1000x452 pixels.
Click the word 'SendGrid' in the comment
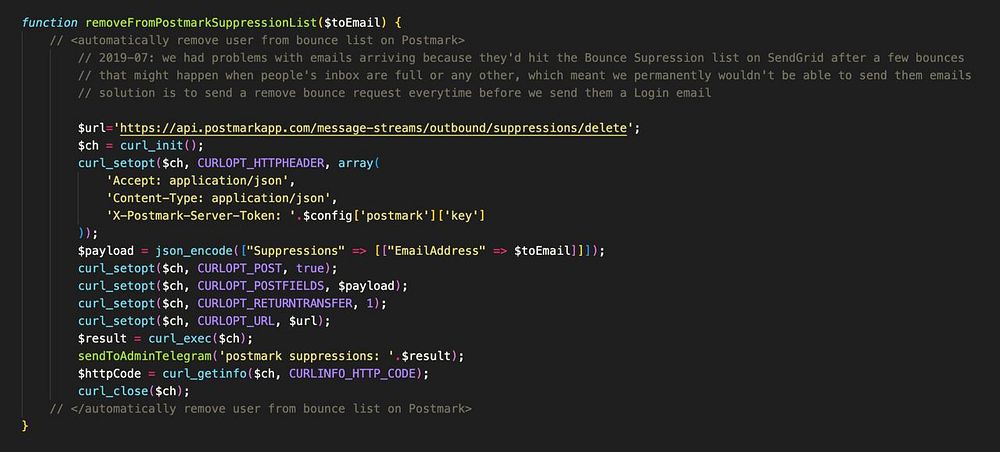click(795, 57)
